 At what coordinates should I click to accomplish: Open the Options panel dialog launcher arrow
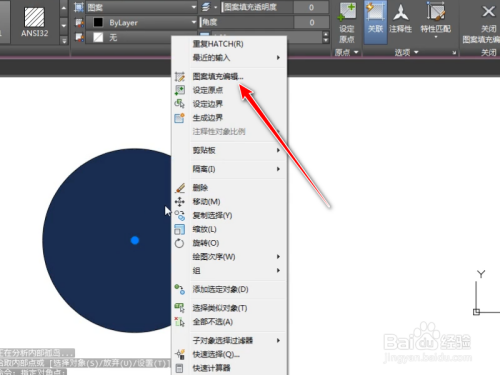pyautogui.click(x=454, y=53)
